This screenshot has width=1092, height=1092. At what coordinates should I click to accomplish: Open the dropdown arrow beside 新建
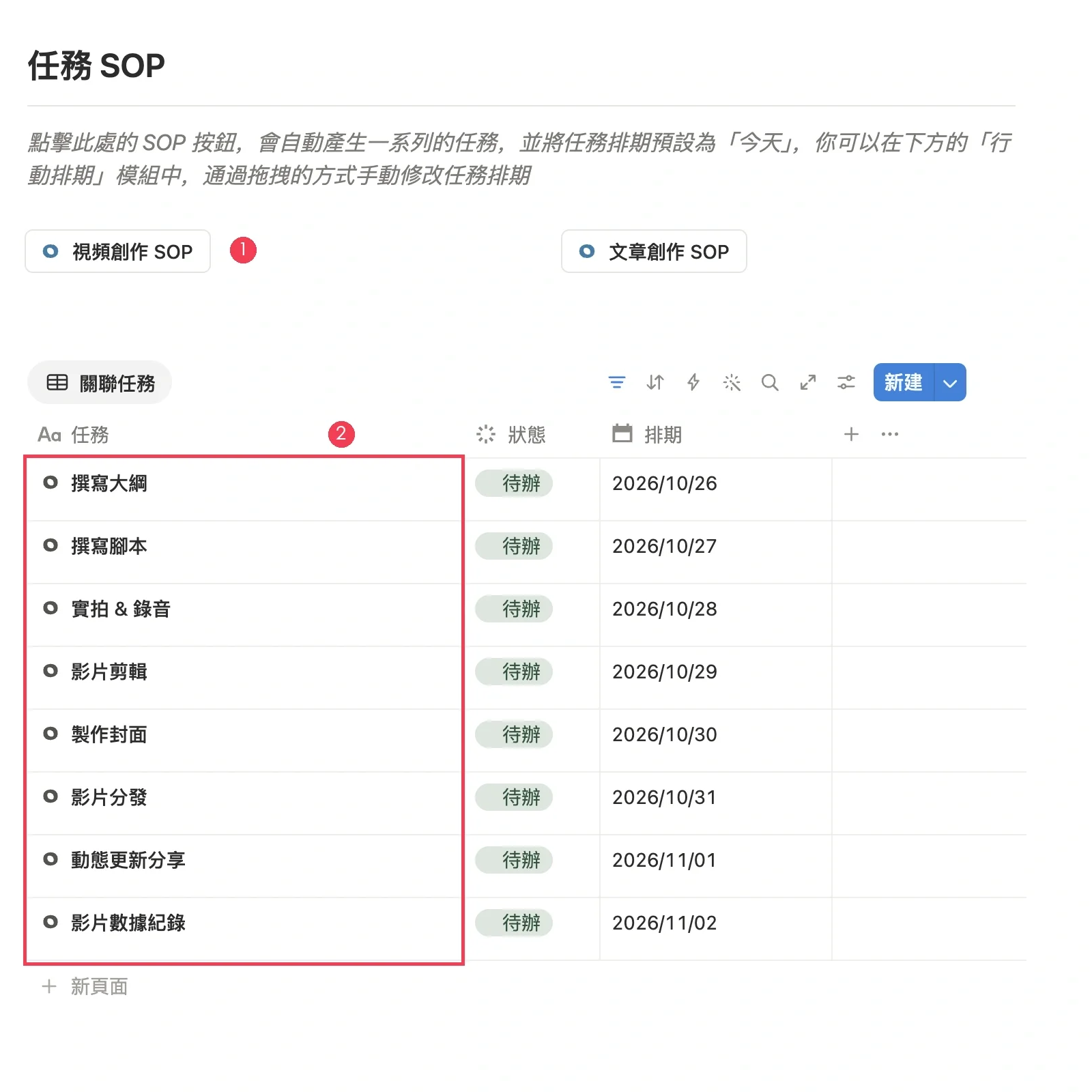click(x=950, y=383)
